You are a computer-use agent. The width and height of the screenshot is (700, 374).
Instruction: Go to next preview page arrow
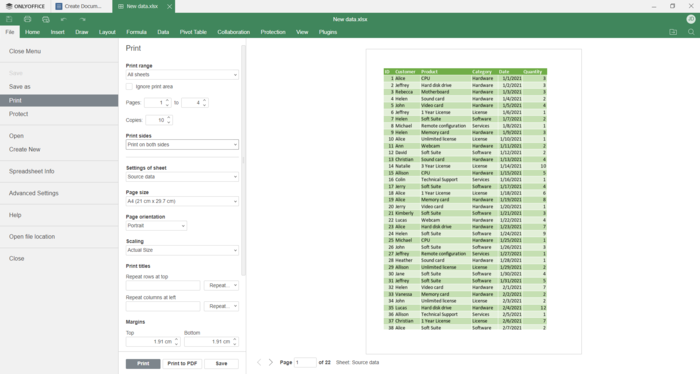tap(271, 362)
